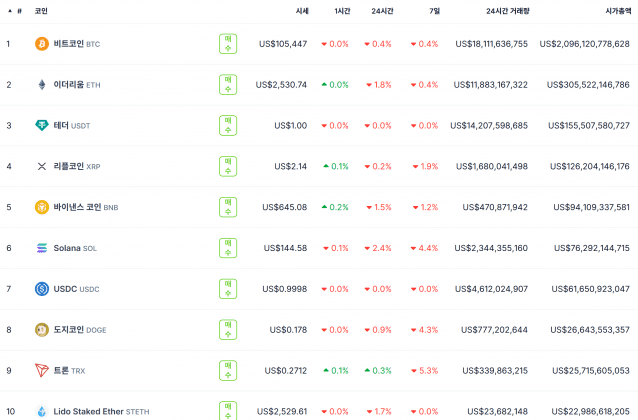Image resolution: width=638 pixels, height=420 pixels.
Task: Click the TRON TRX icon
Action: pyautogui.click(x=42, y=370)
